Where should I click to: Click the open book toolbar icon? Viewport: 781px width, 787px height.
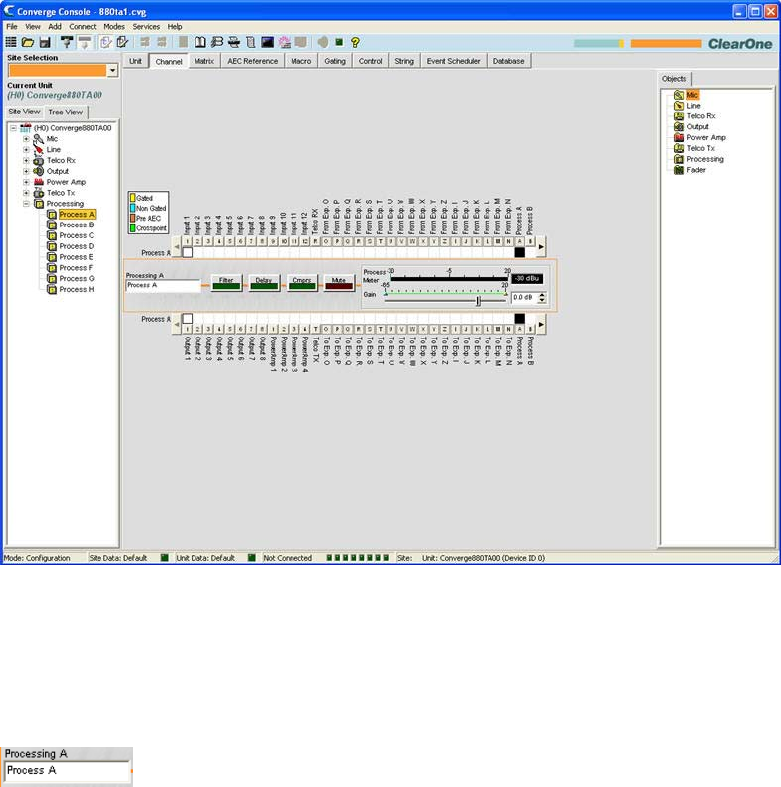pos(200,42)
